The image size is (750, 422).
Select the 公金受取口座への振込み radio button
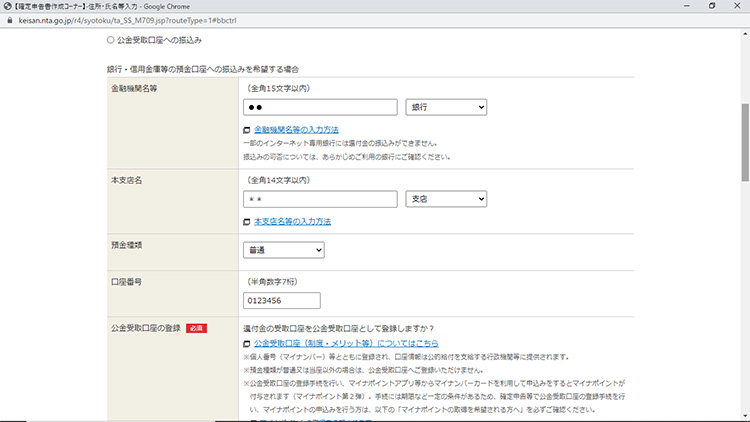pos(111,41)
